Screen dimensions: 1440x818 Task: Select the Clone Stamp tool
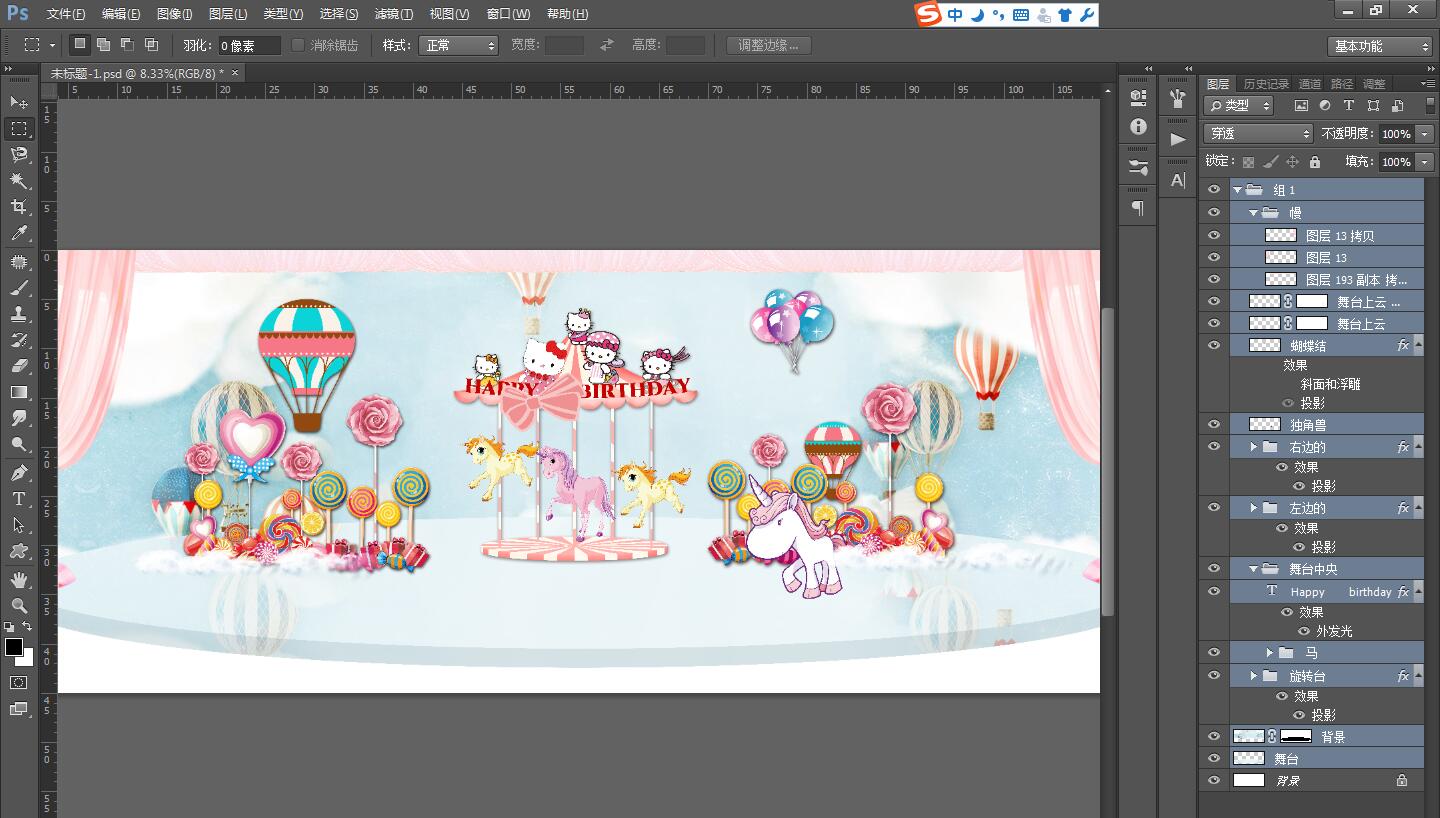pos(19,313)
